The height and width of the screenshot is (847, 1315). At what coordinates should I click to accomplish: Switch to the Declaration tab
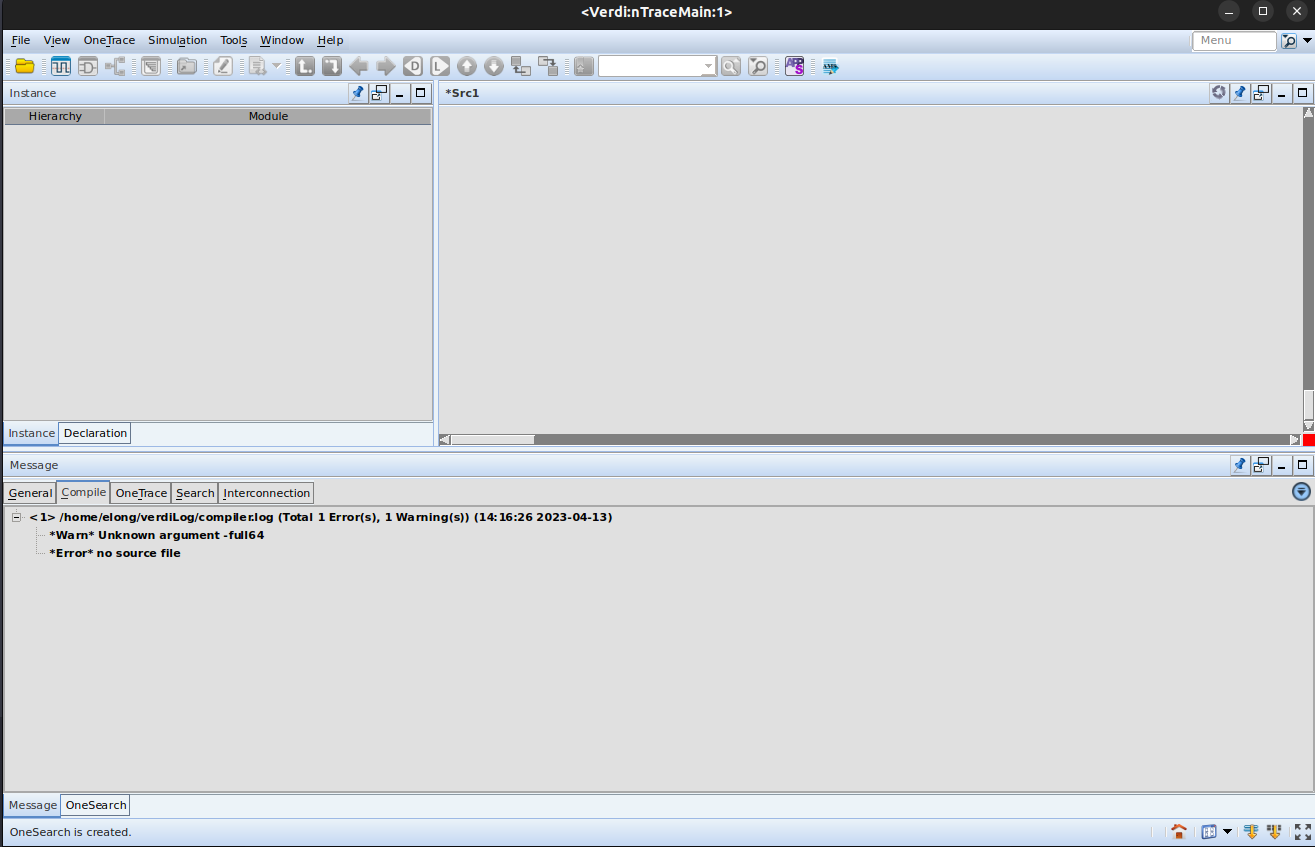95,433
